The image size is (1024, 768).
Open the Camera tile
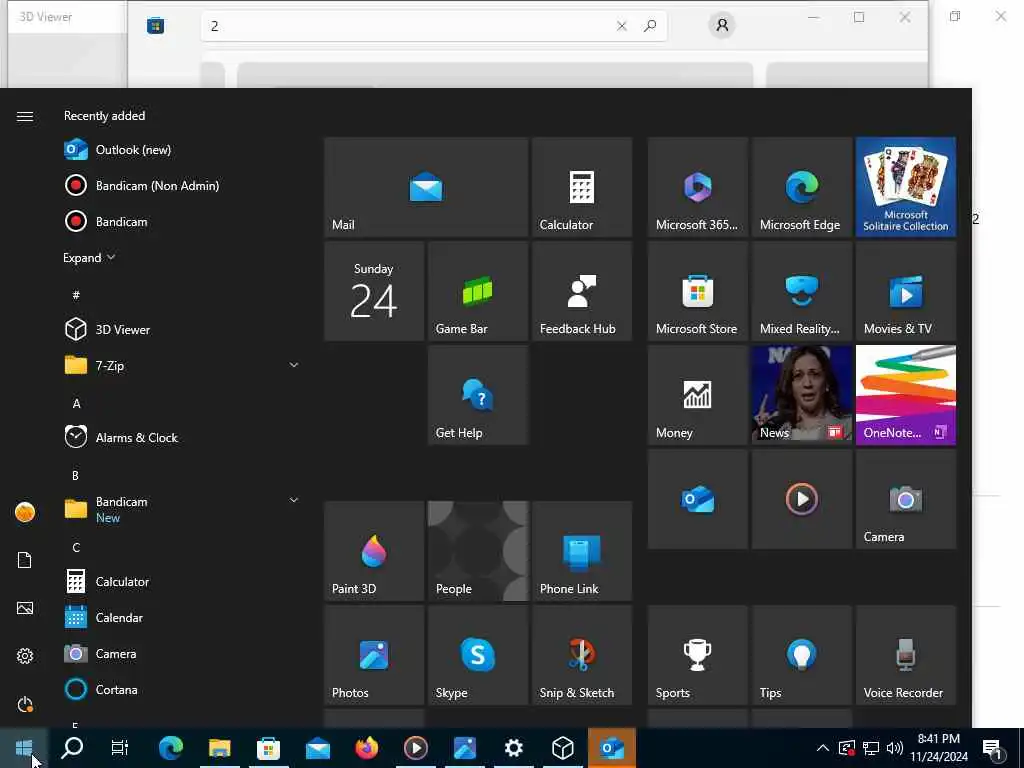[x=906, y=499]
